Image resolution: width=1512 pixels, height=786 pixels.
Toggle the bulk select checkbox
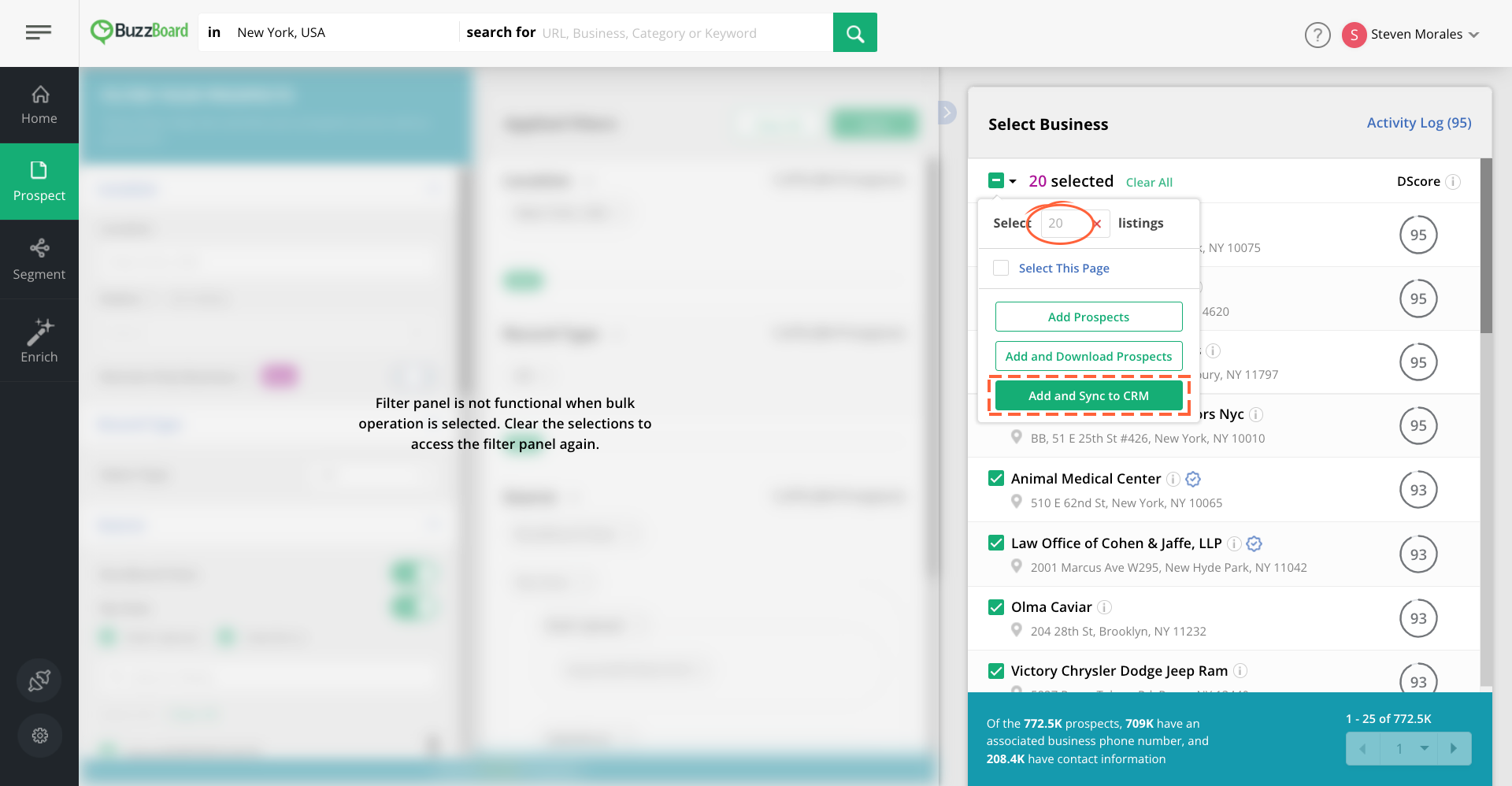point(996,181)
